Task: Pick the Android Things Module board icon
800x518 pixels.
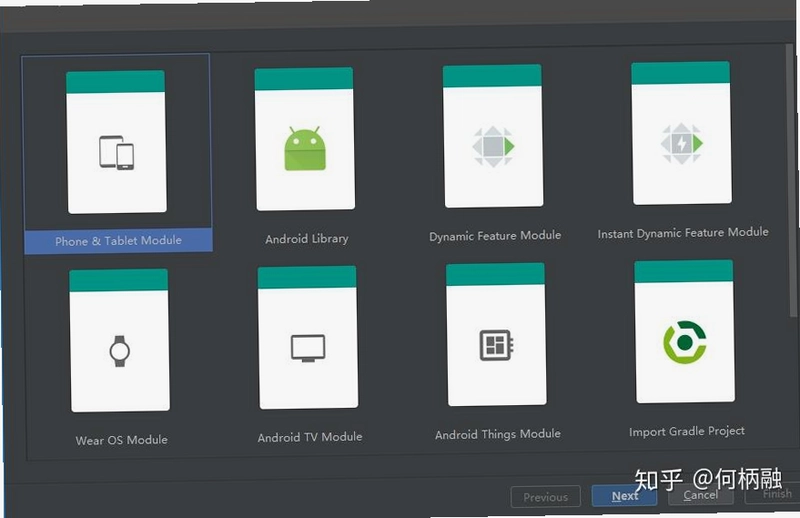Action: [496, 345]
